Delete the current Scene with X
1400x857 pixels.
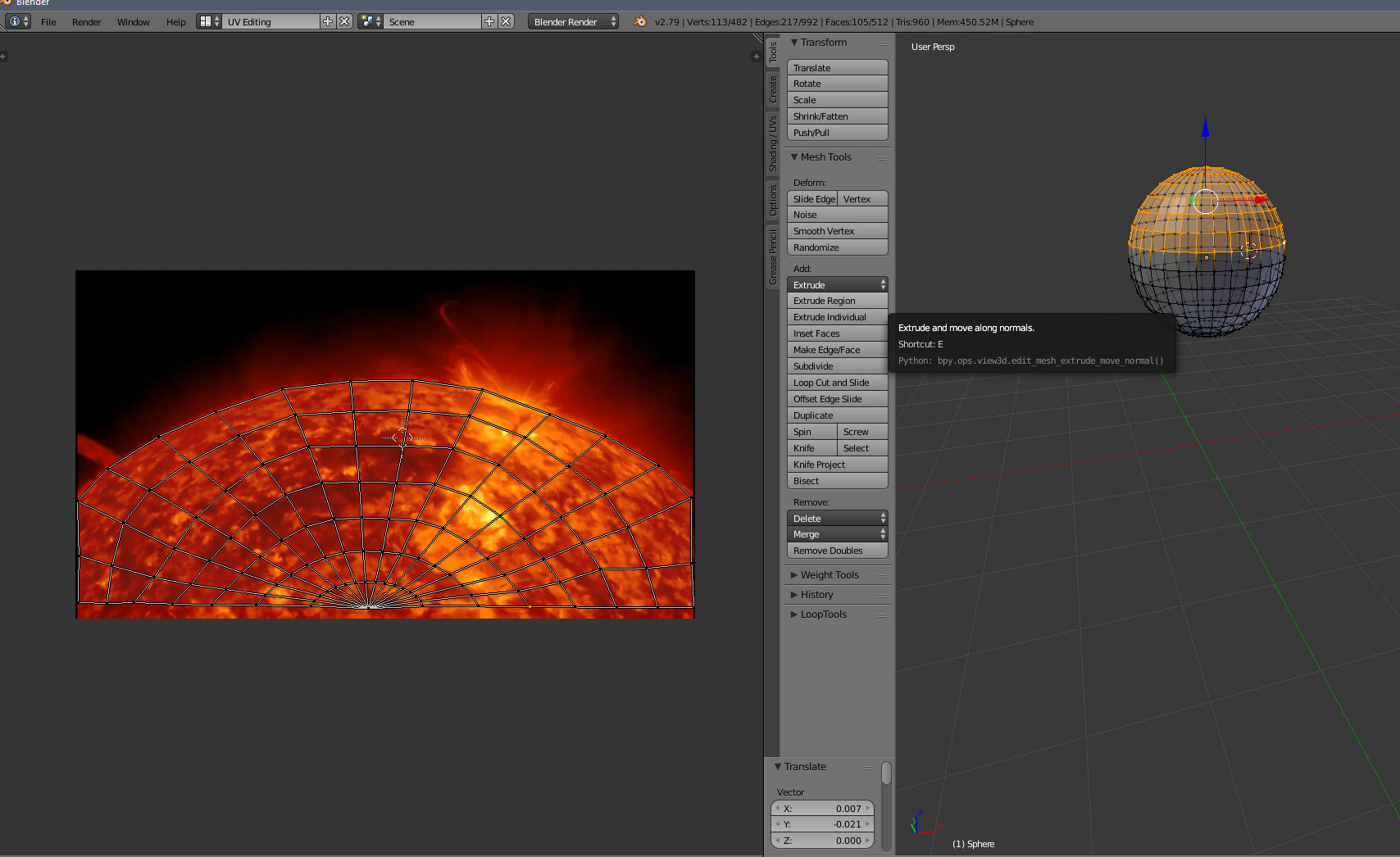pos(506,22)
